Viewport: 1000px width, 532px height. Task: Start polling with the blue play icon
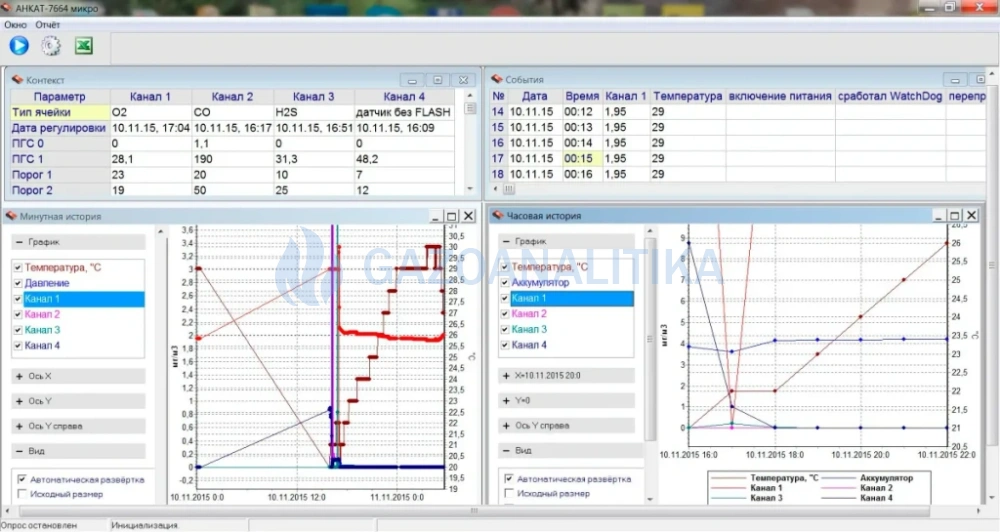point(19,46)
